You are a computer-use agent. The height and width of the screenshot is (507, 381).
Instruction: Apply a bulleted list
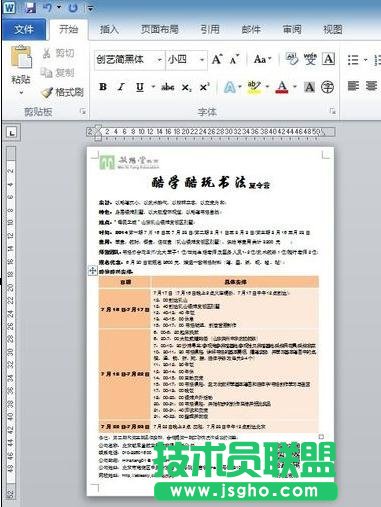point(353,60)
